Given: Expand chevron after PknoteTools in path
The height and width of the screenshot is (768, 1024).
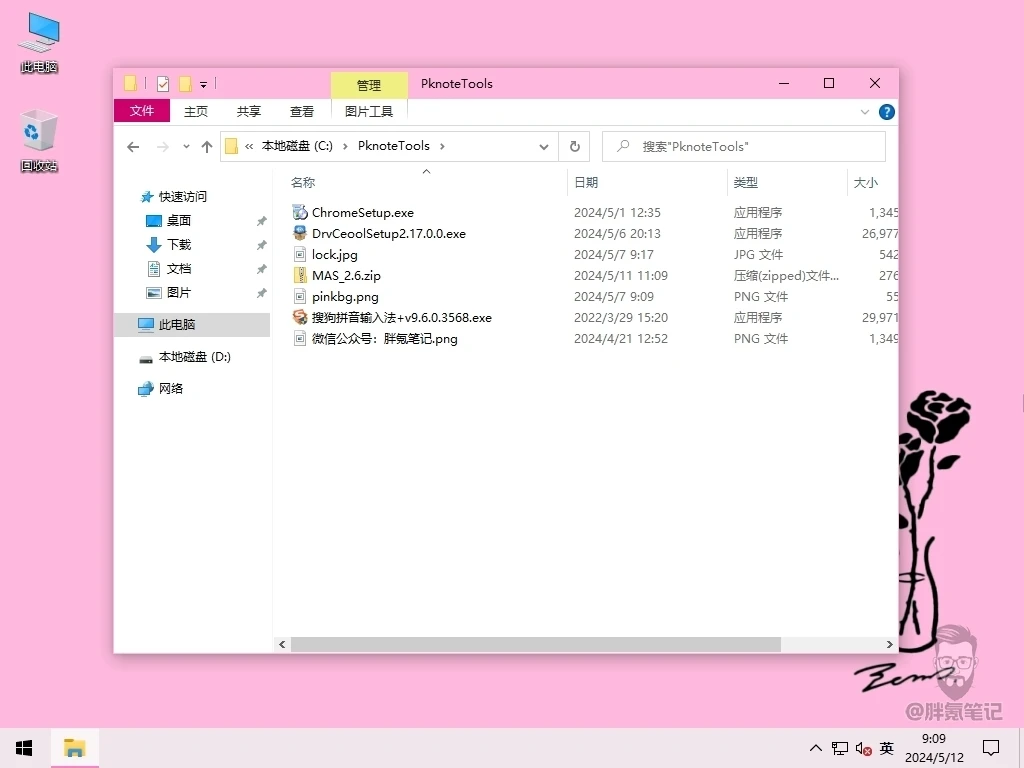Looking at the screenshot, I should tap(442, 146).
